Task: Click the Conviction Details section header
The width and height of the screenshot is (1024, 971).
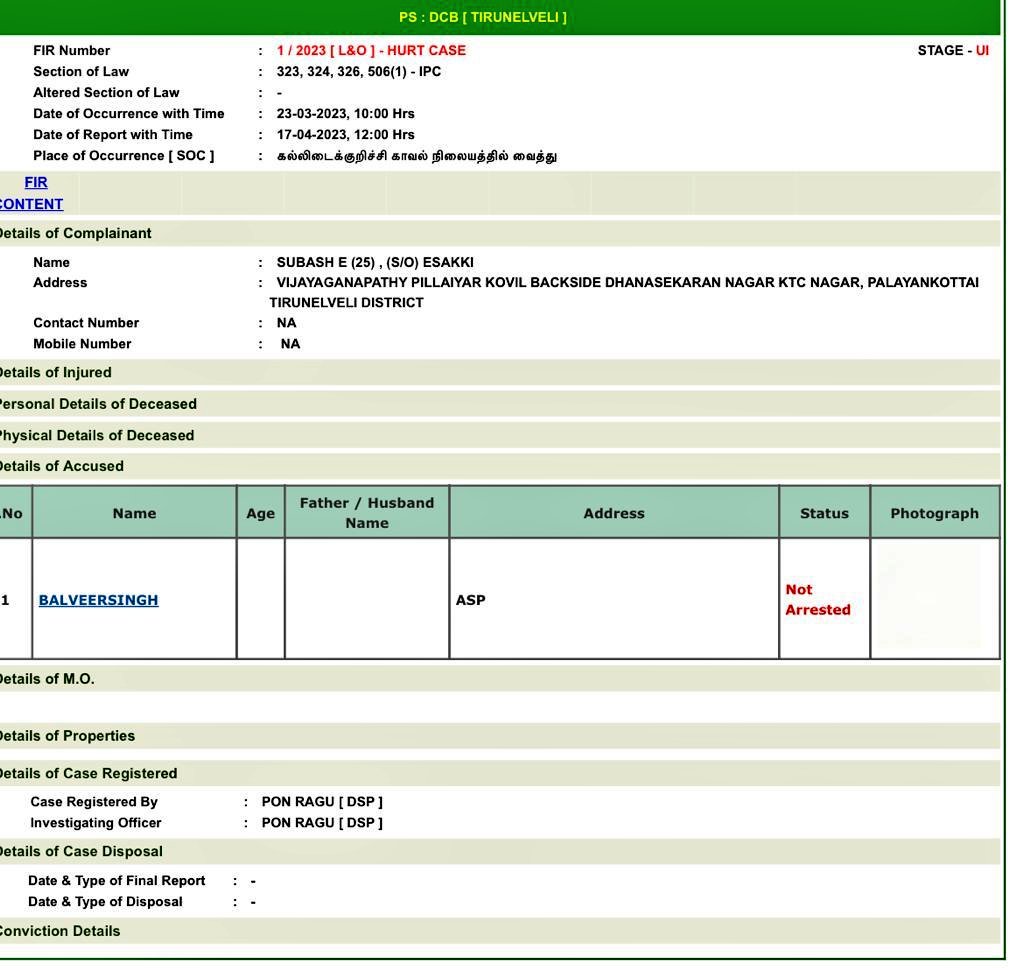Action: (x=500, y=931)
